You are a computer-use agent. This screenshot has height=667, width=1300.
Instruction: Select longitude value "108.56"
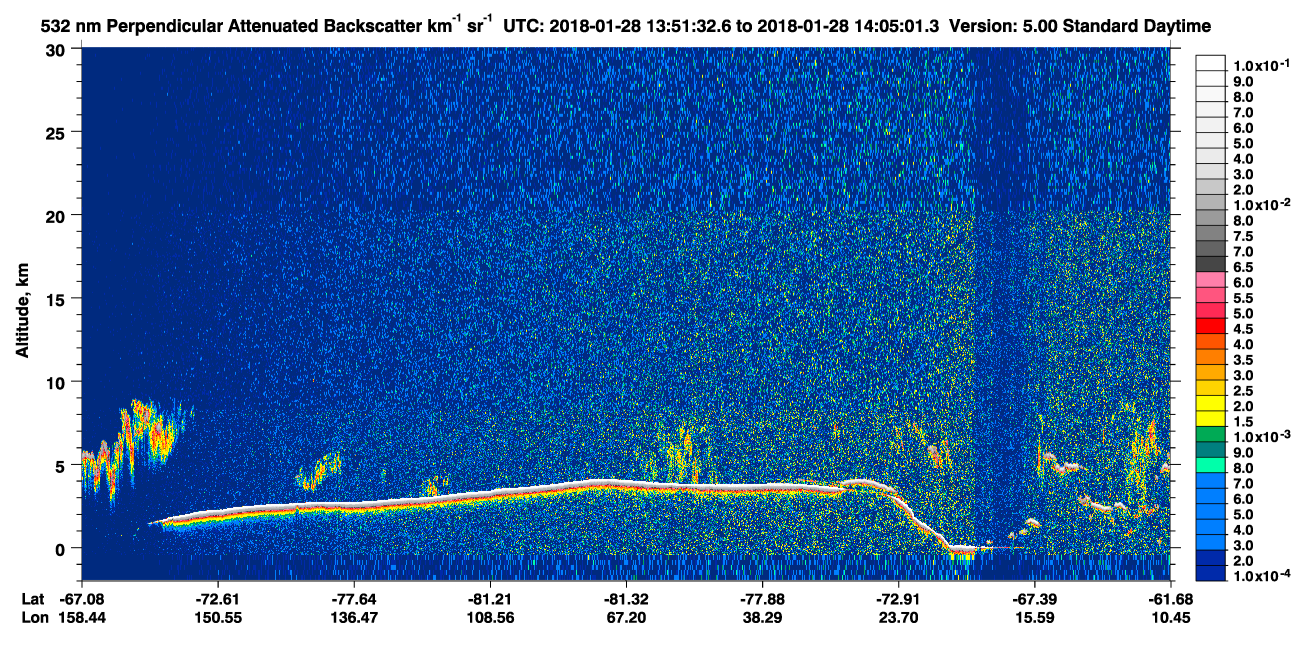tap(490, 618)
